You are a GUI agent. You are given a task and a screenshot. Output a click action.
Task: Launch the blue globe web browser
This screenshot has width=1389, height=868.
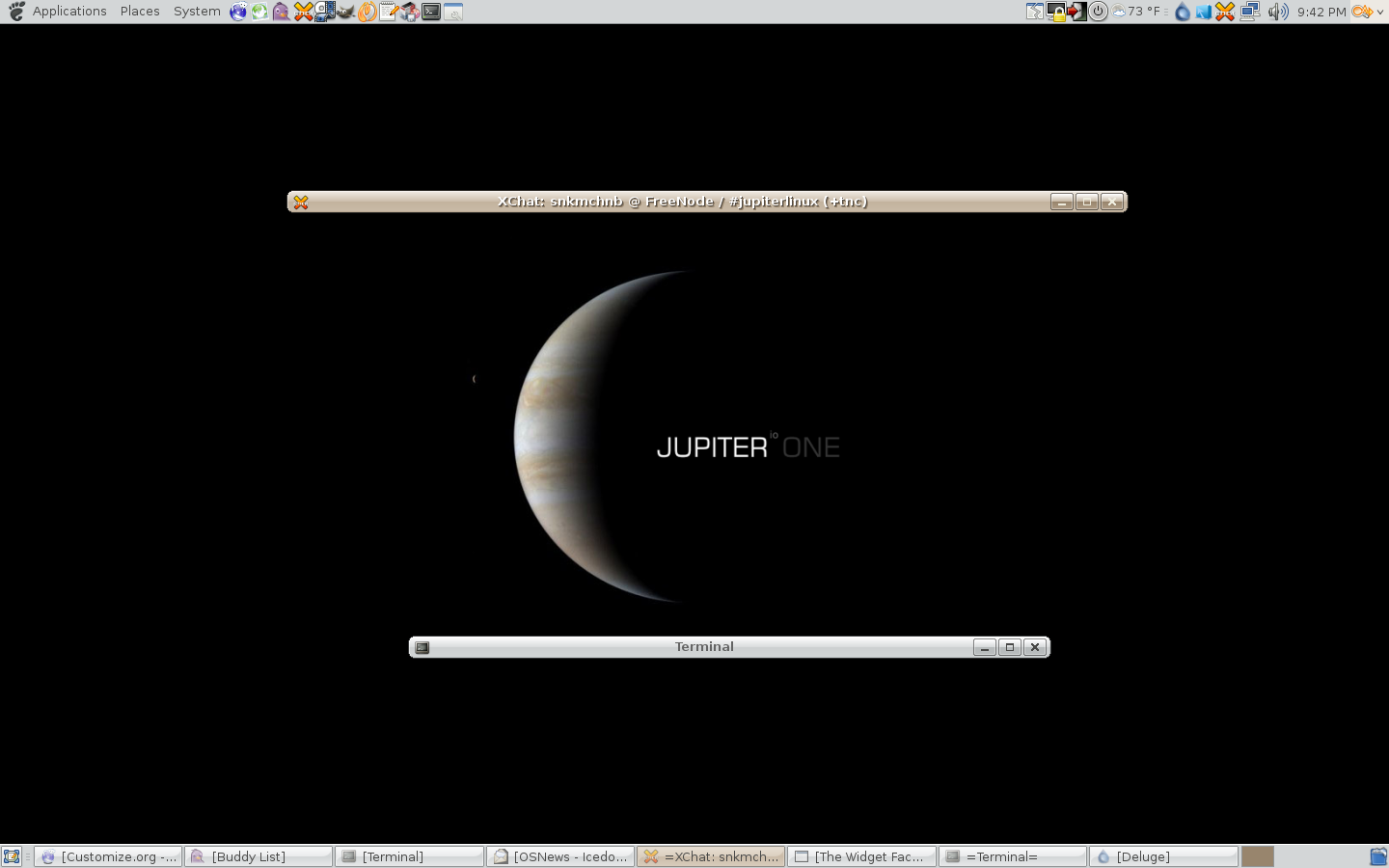pos(238,12)
